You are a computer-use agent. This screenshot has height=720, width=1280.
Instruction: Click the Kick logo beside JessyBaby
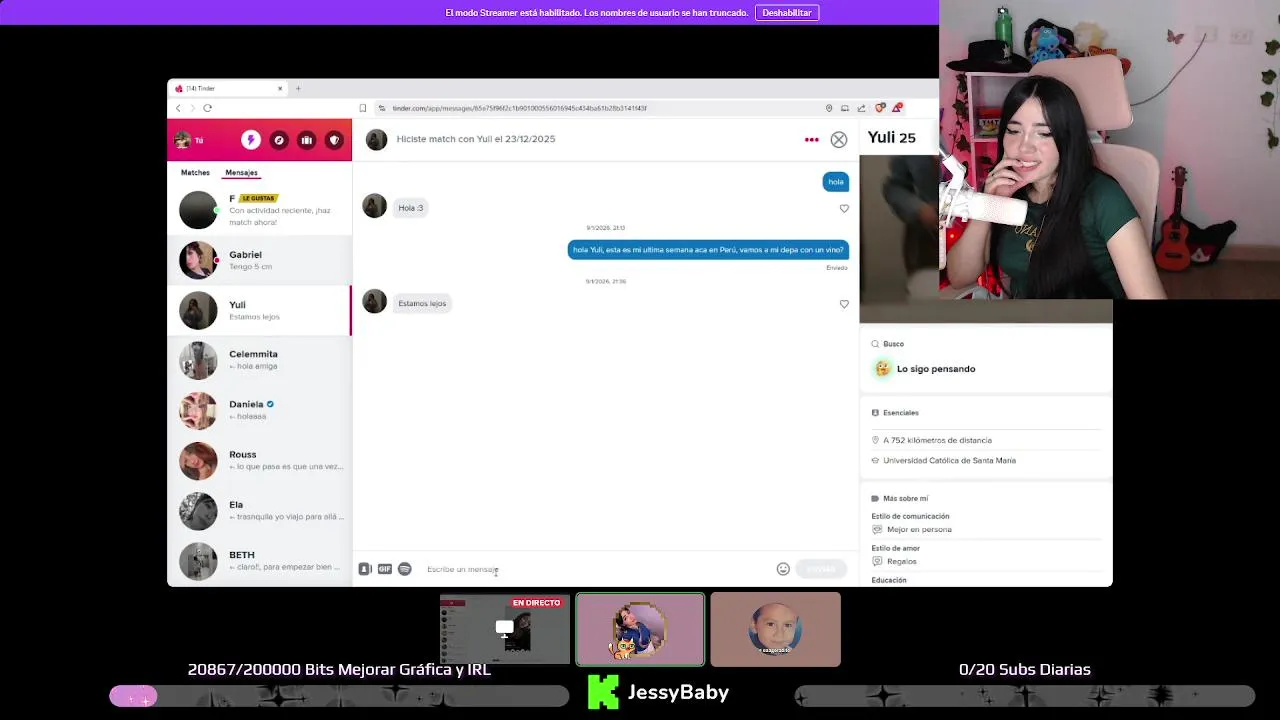(603, 692)
